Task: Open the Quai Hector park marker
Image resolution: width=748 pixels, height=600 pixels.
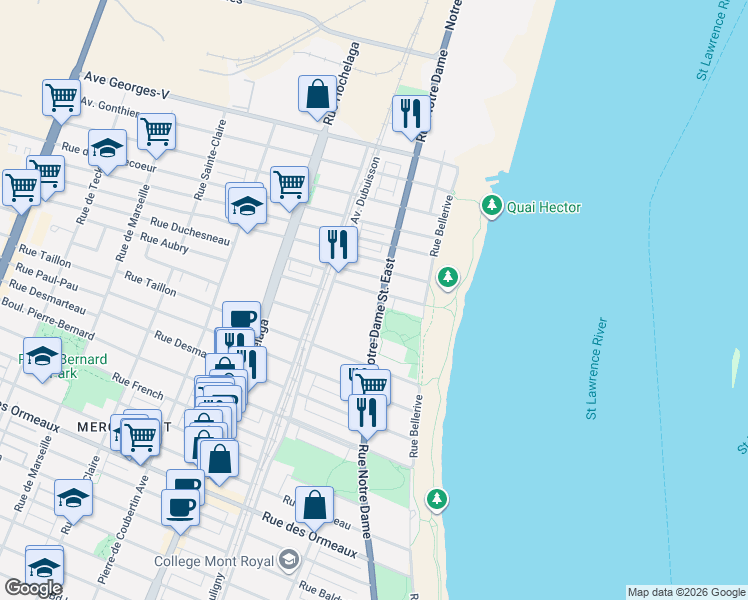Action: pos(492,207)
